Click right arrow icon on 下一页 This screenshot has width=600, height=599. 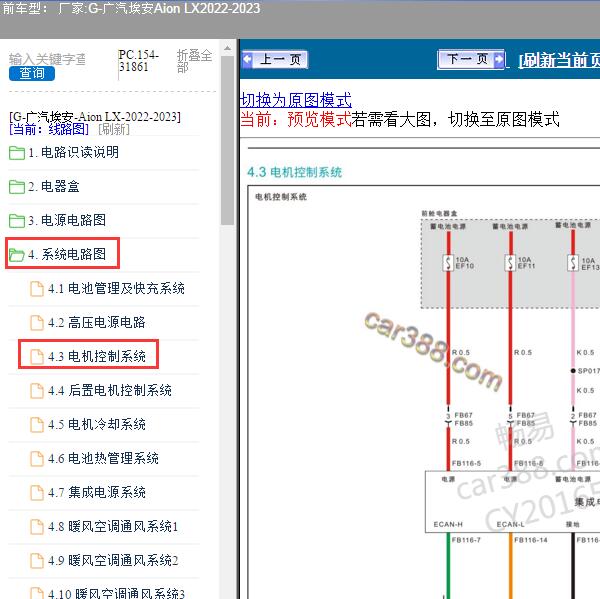tap(499, 59)
